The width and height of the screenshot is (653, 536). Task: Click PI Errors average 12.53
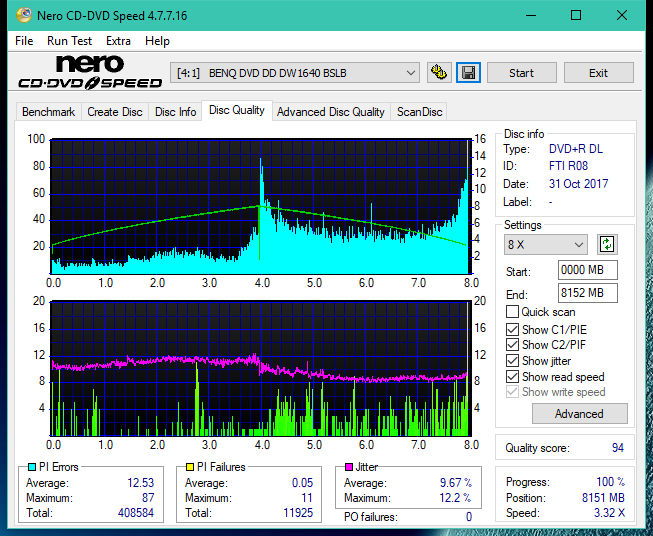coord(140,483)
